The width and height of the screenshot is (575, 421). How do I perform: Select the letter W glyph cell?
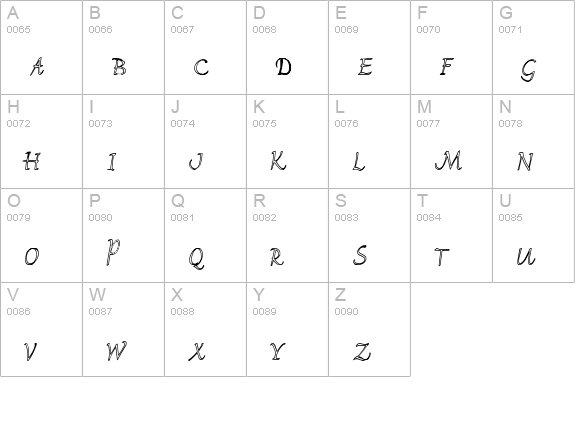tap(124, 329)
